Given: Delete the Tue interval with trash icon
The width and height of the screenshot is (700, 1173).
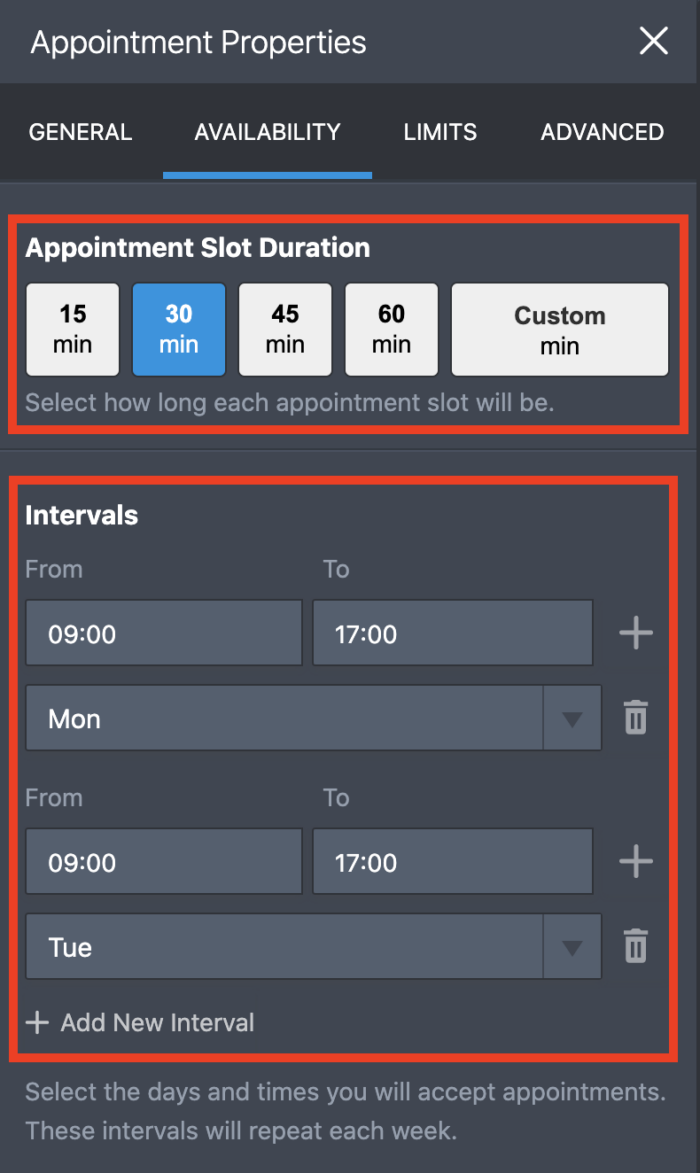Looking at the screenshot, I should [636, 946].
